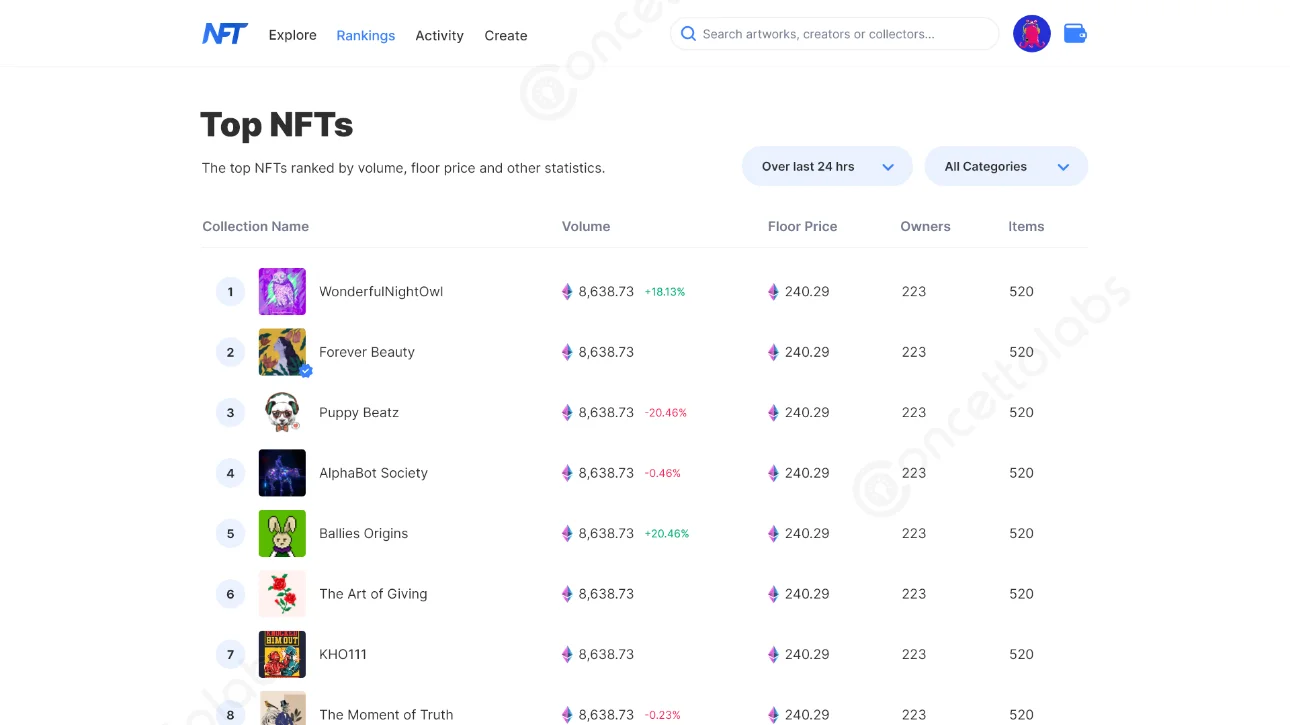The height and width of the screenshot is (725, 1290).
Task: Open the AlphaBot Society collection
Action: tap(373, 472)
